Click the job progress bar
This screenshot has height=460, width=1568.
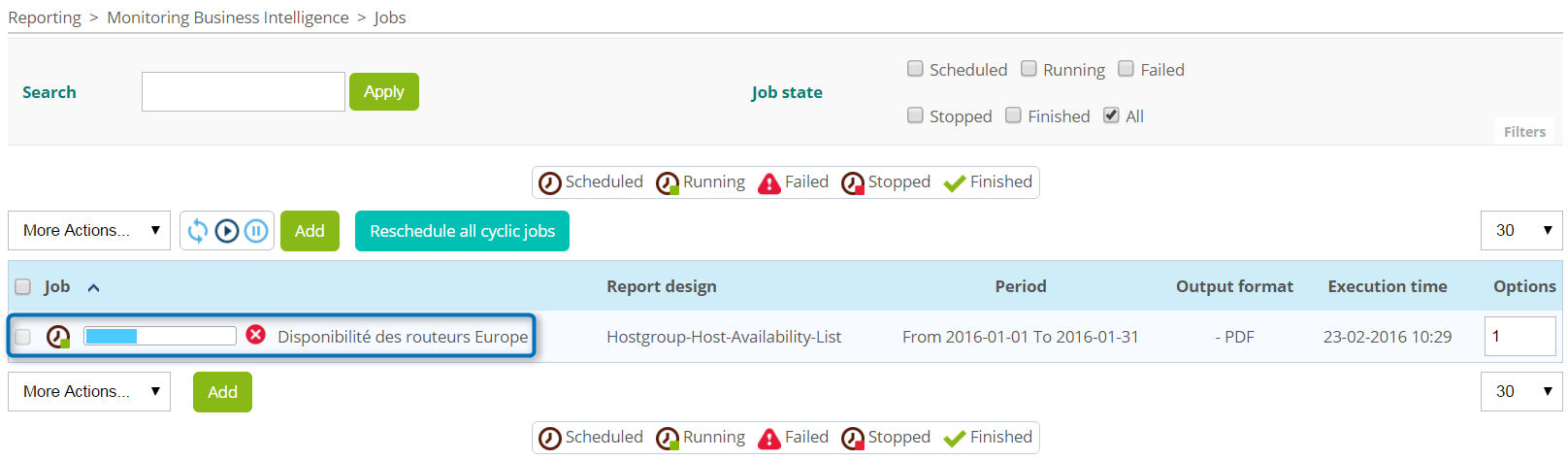[x=160, y=337]
